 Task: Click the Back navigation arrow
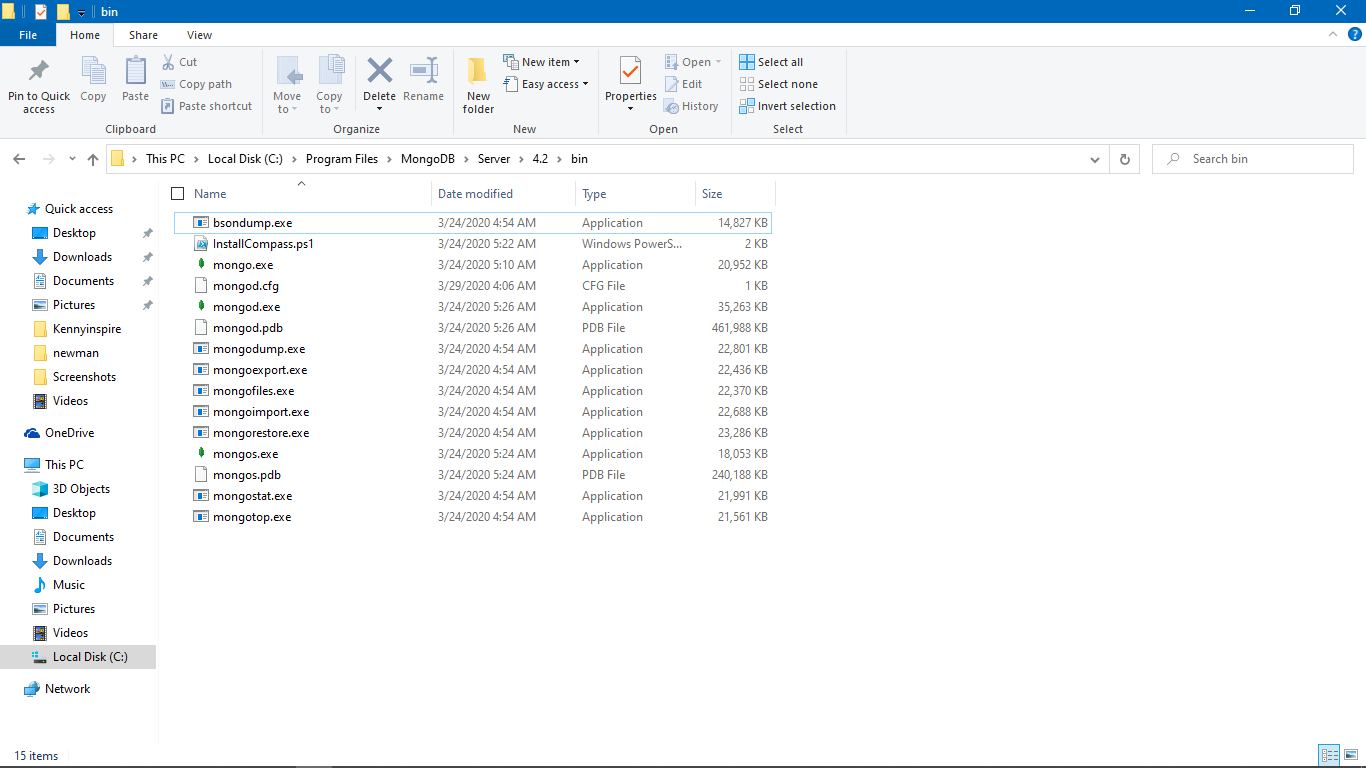19,159
